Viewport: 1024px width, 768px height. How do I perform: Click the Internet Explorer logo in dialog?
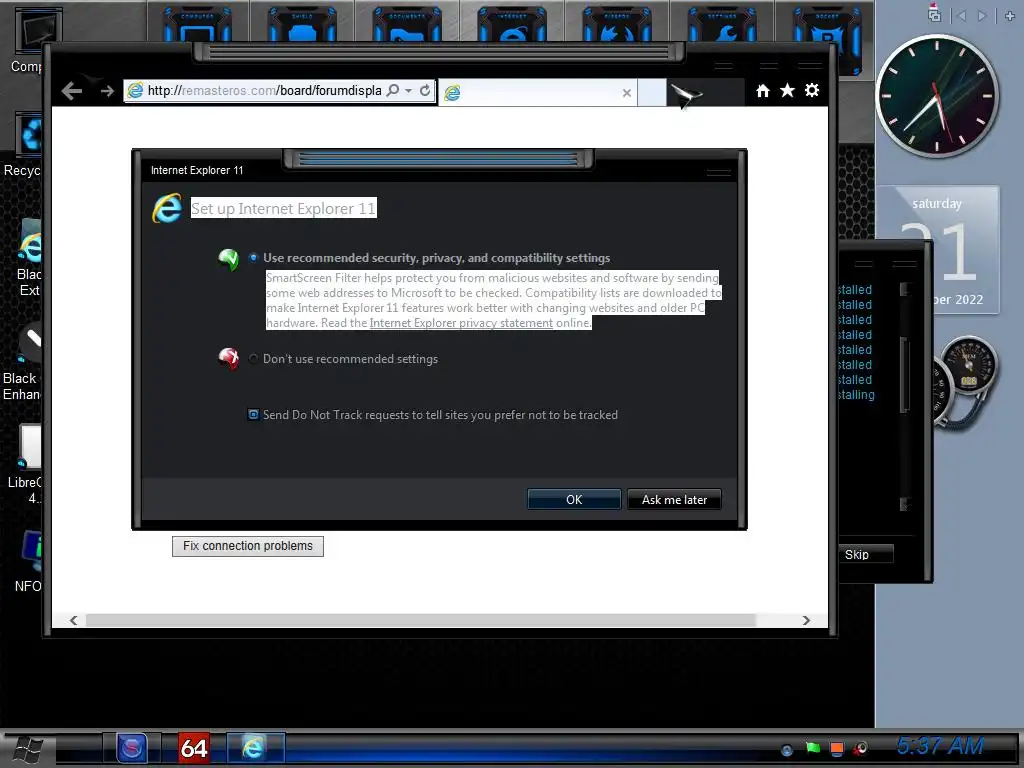(167, 208)
